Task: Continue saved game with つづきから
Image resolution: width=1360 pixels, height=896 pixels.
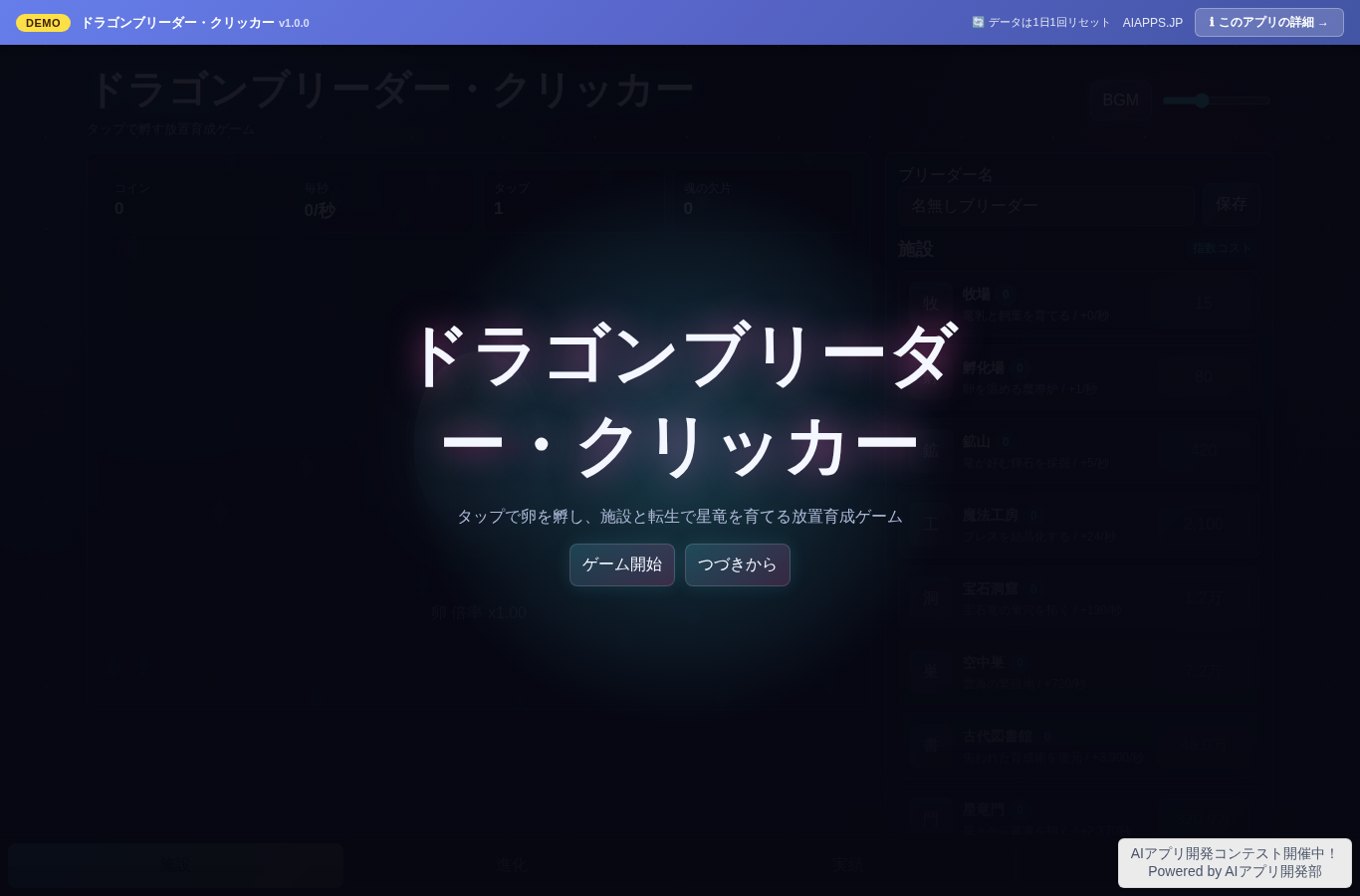Action: pyautogui.click(x=738, y=564)
